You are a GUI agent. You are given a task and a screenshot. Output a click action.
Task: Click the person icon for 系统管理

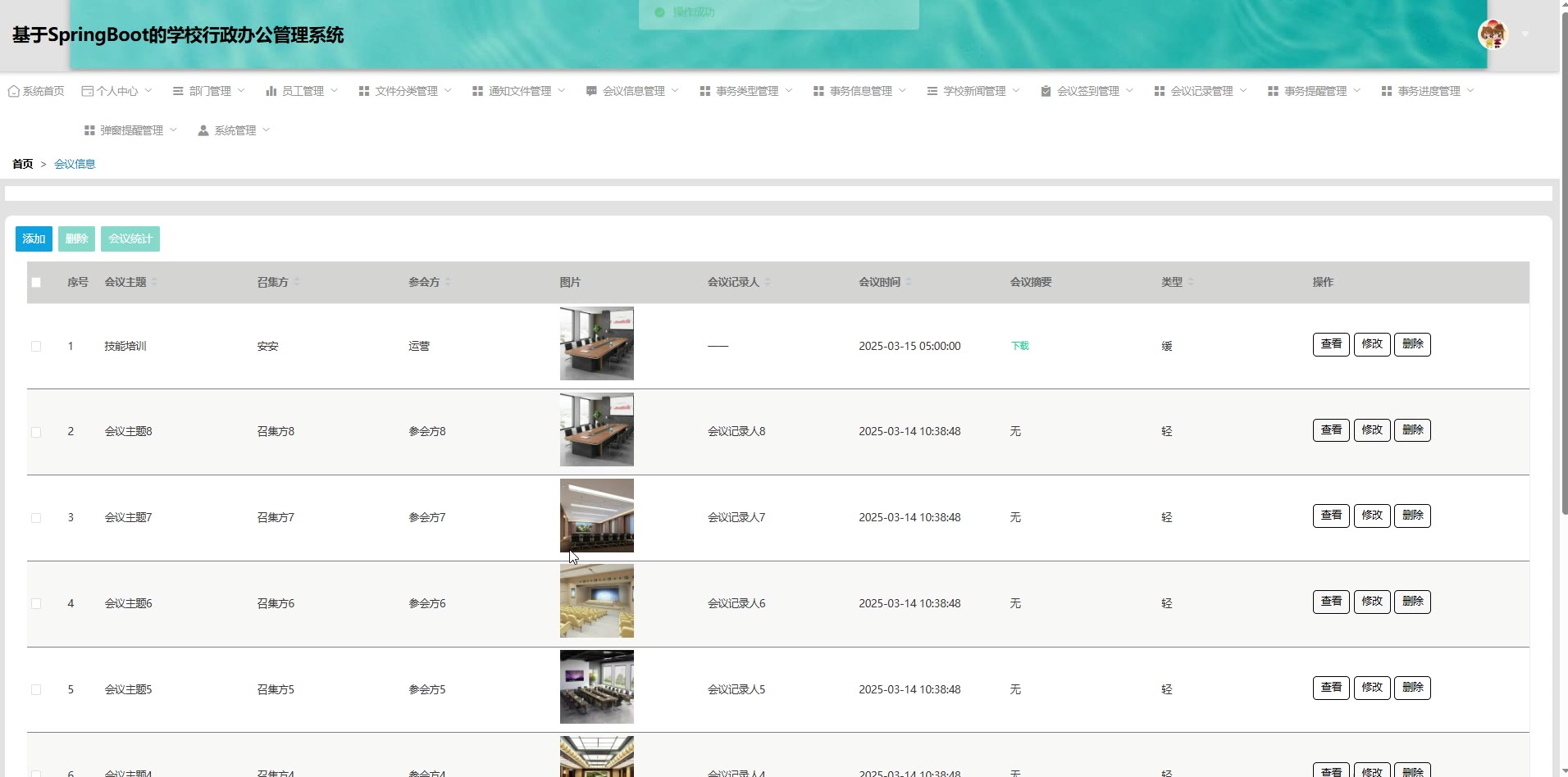[203, 130]
